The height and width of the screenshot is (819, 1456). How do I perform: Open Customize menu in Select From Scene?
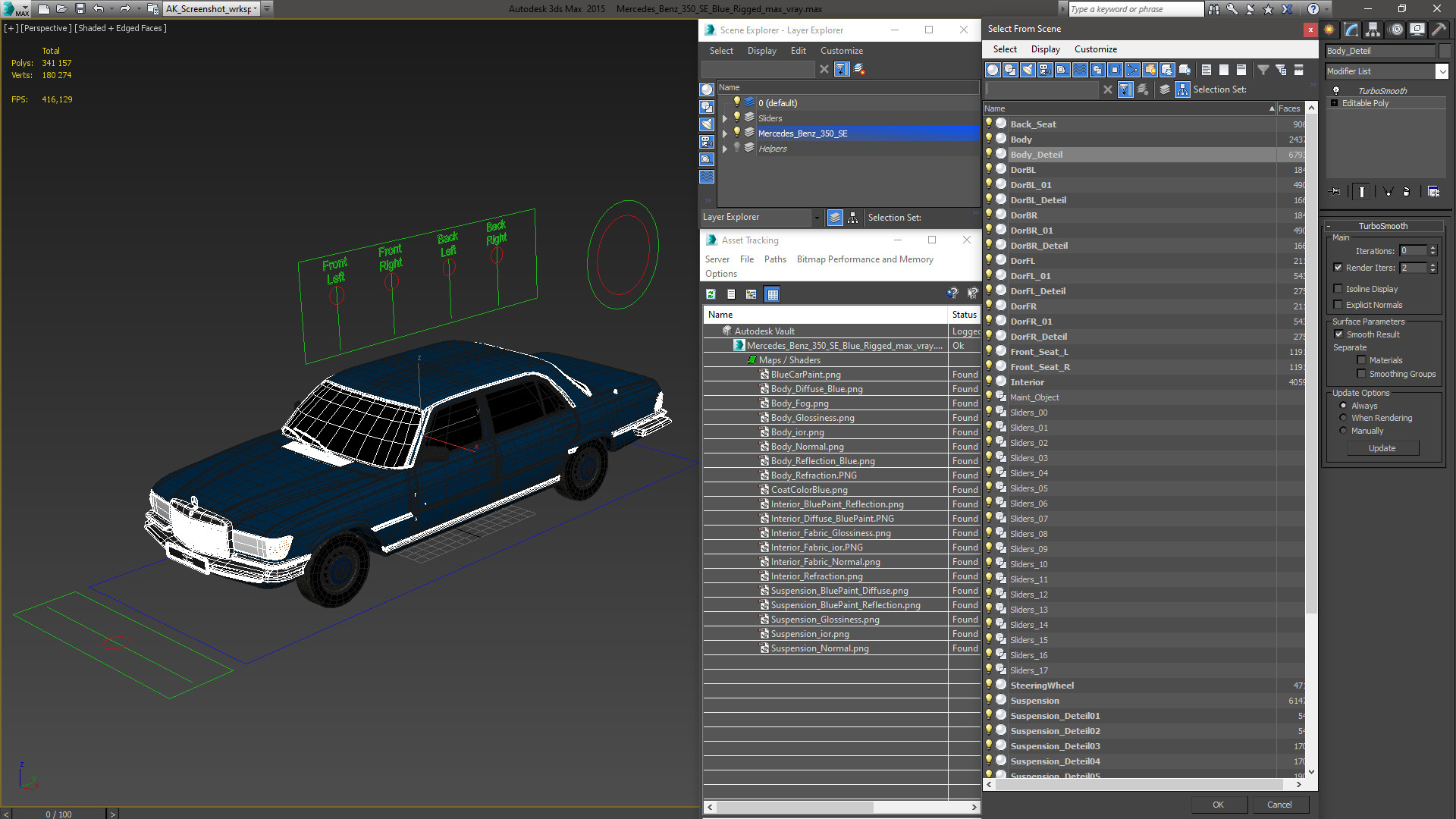(x=1095, y=49)
